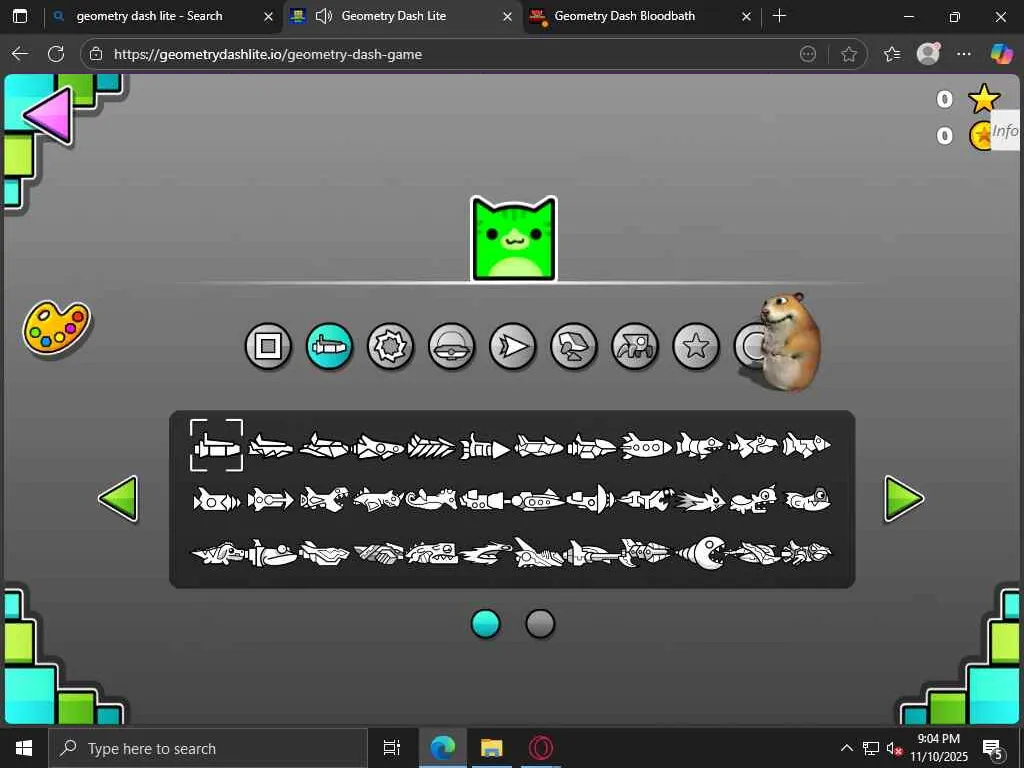Open the Windows Start menu
The height and width of the screenshot is (768, 1024).
(24, 748)
